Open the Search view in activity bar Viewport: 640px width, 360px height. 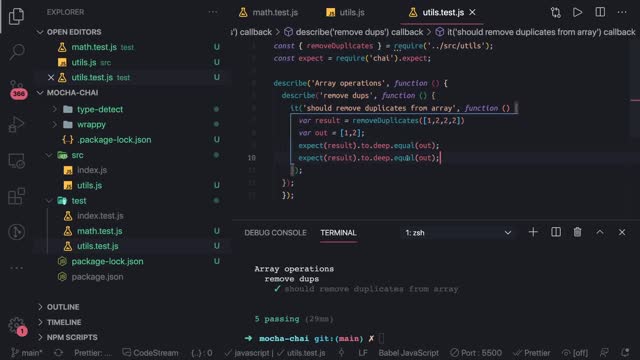(x=16, y=52)
